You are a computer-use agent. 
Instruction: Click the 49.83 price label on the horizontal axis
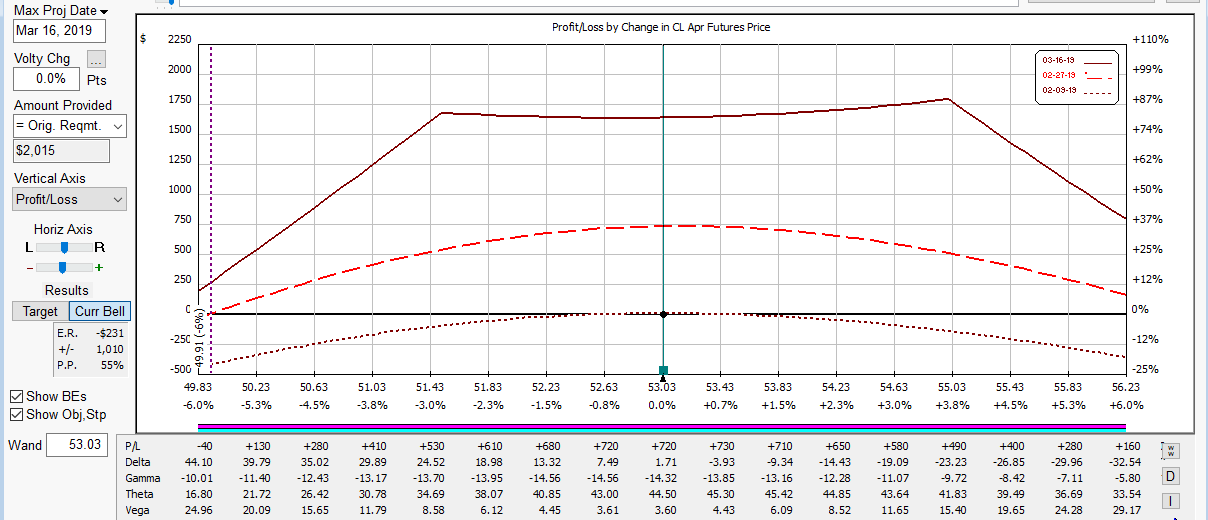[x=198, y=387]
